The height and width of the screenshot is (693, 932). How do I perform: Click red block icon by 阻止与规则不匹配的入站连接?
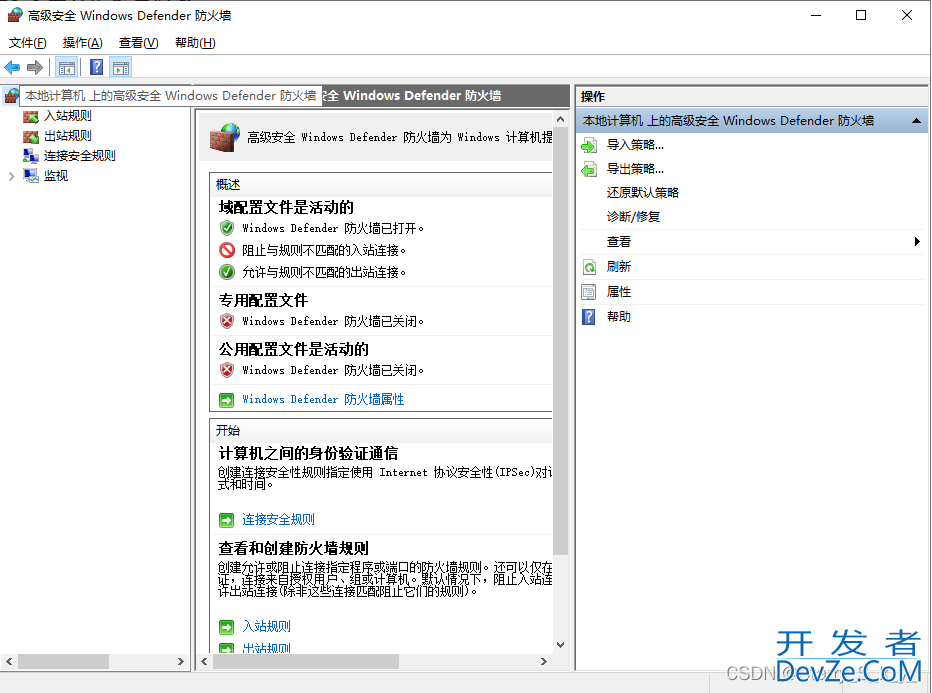227,250
